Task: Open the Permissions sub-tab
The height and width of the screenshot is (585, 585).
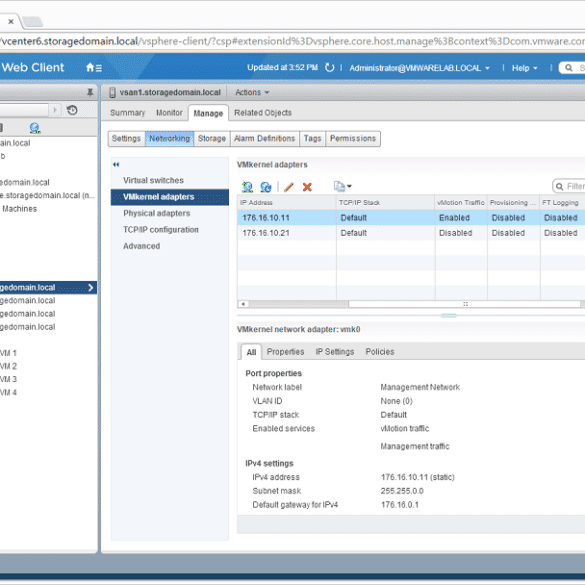Action: coord(353,138)
